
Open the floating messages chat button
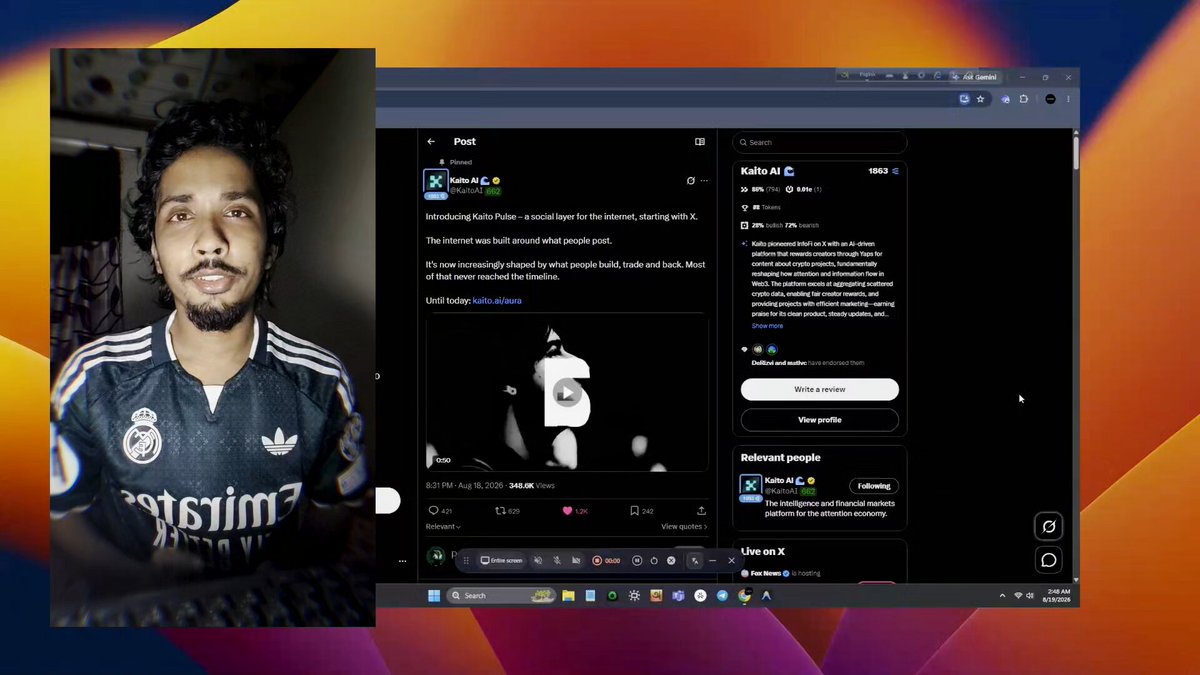pos(1048,560)
